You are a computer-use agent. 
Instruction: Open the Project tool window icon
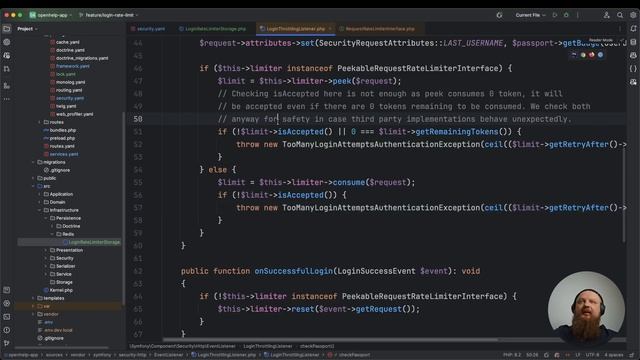coord(7,29)
